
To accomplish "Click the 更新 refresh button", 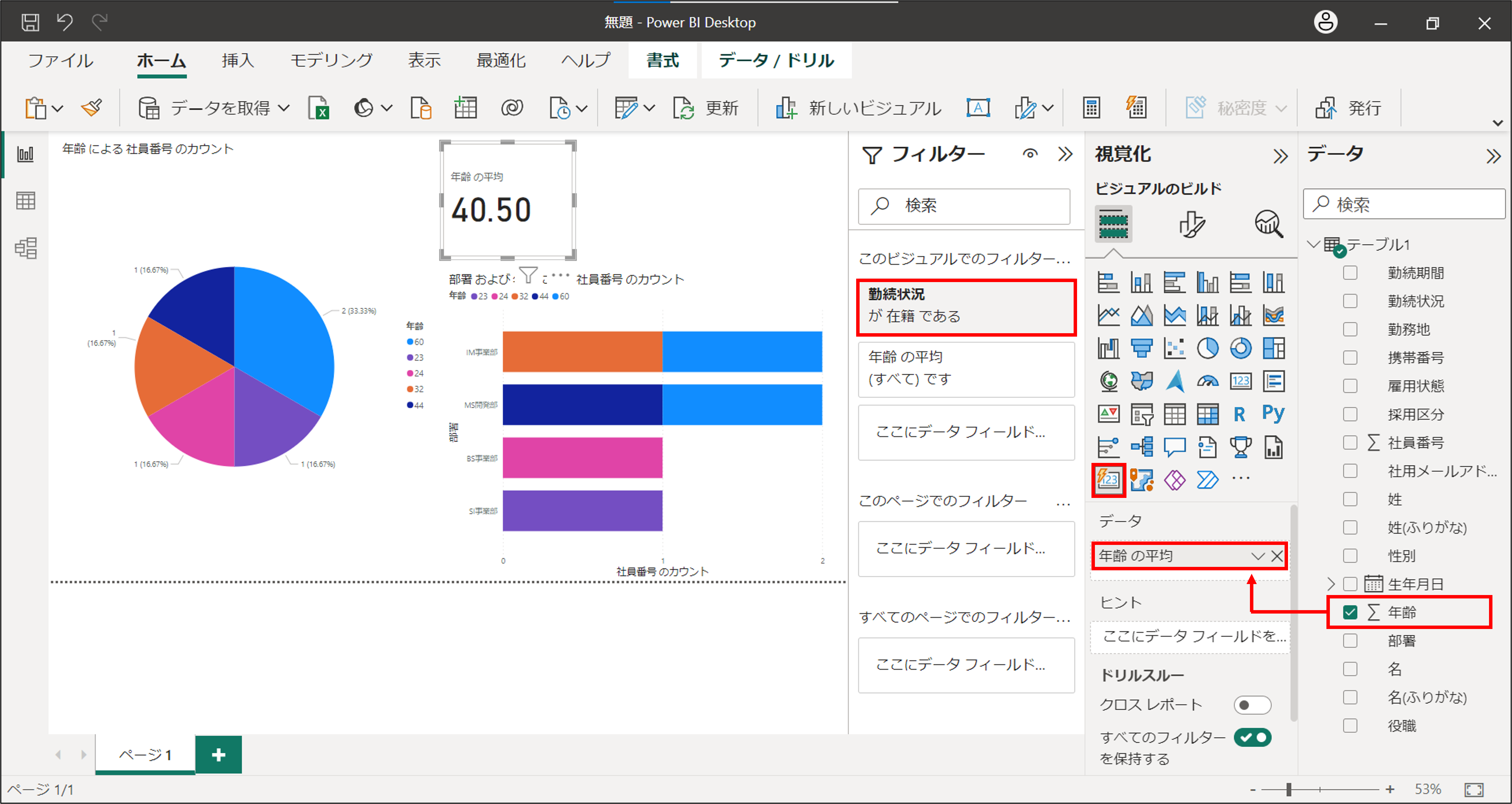I will [706, 108].
